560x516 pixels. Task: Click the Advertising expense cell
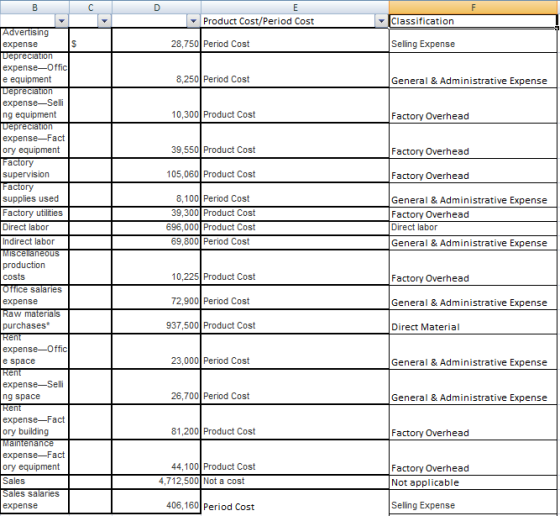coord(35,39)
